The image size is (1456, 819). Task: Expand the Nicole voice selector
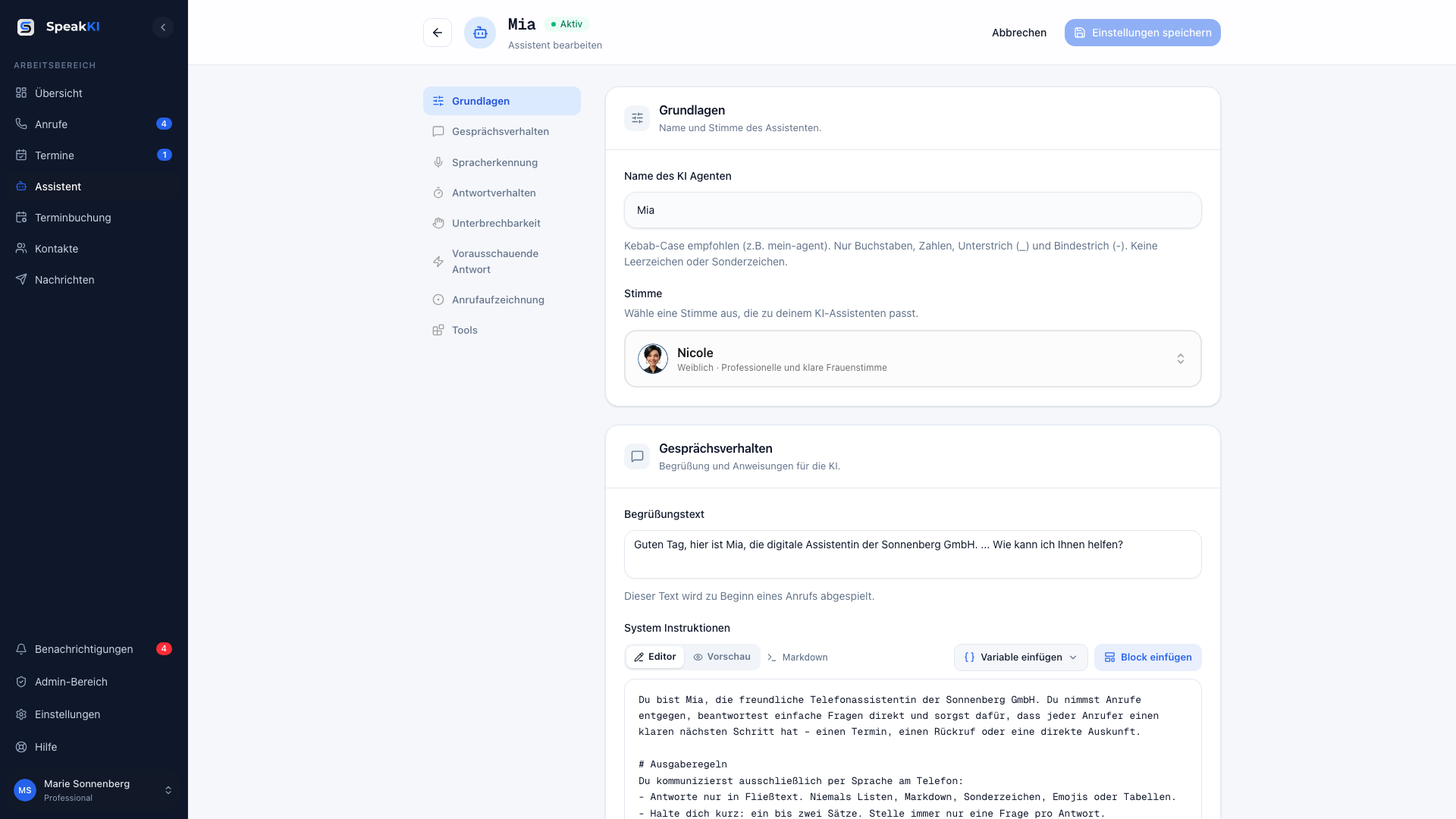913,359
